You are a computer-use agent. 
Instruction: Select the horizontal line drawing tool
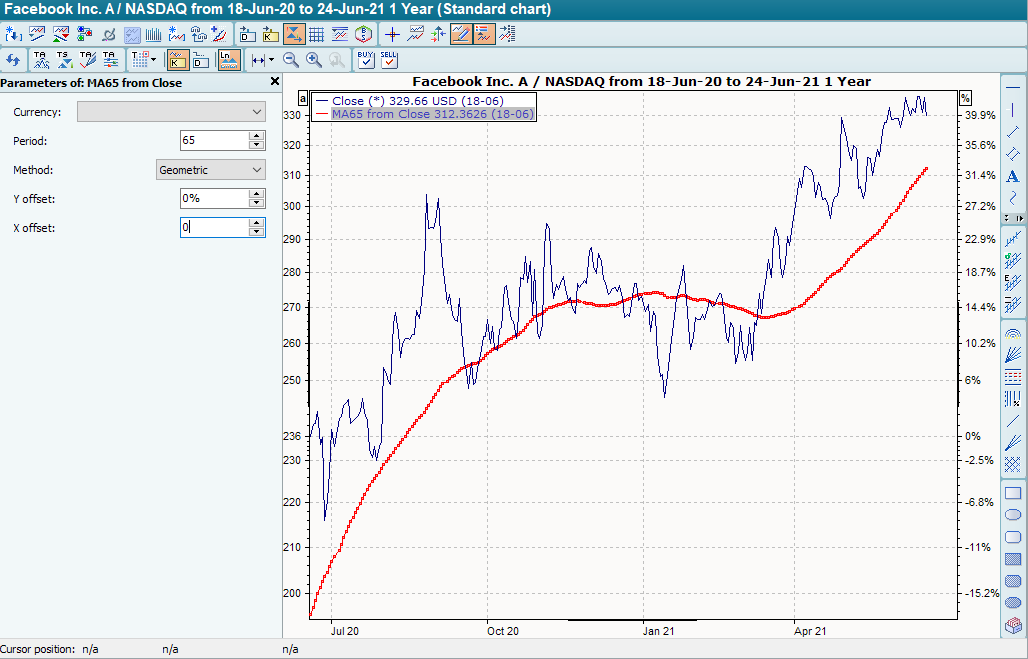(x=1015, y=87)
